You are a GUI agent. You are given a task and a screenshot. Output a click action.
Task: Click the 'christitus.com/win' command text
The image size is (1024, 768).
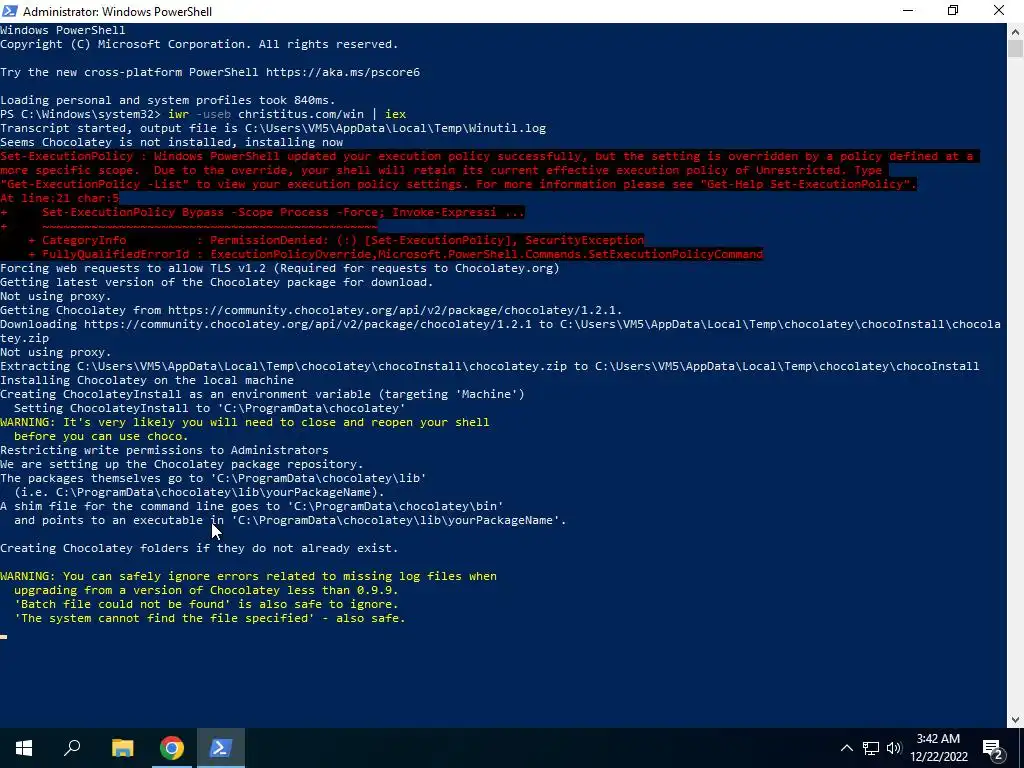tap(301, 114)
